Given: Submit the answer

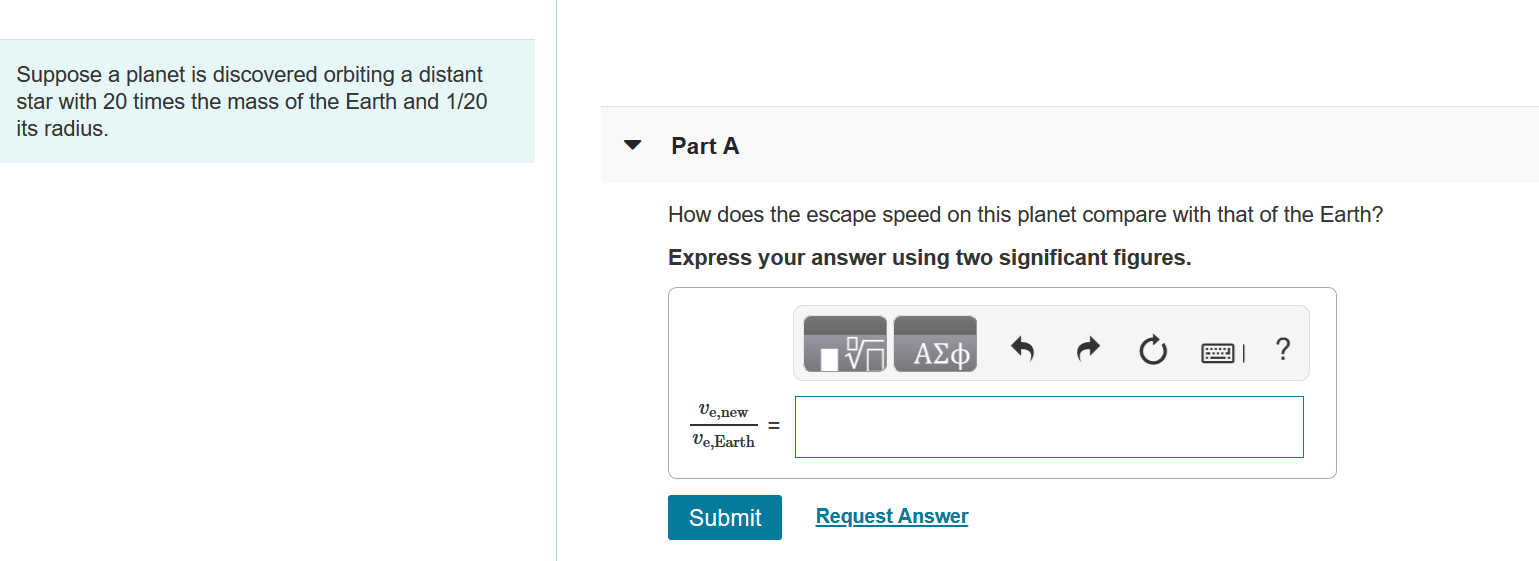Looking at the screenshot, I should tap(725, 517).
